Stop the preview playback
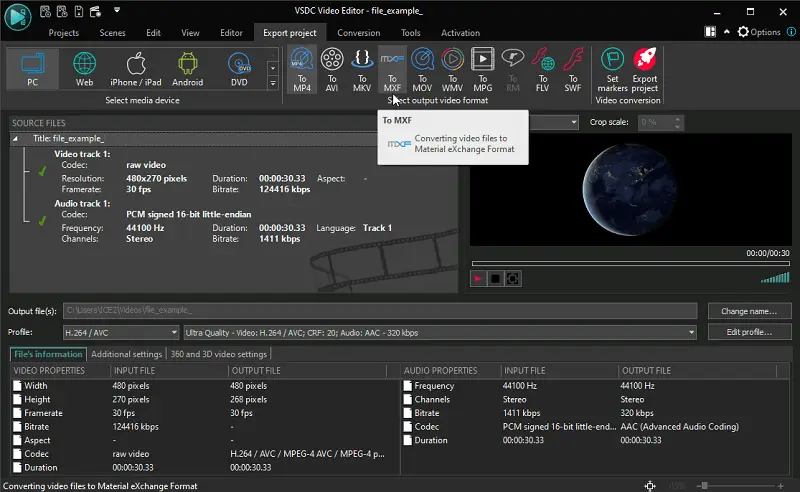 (x=495, y=279)
